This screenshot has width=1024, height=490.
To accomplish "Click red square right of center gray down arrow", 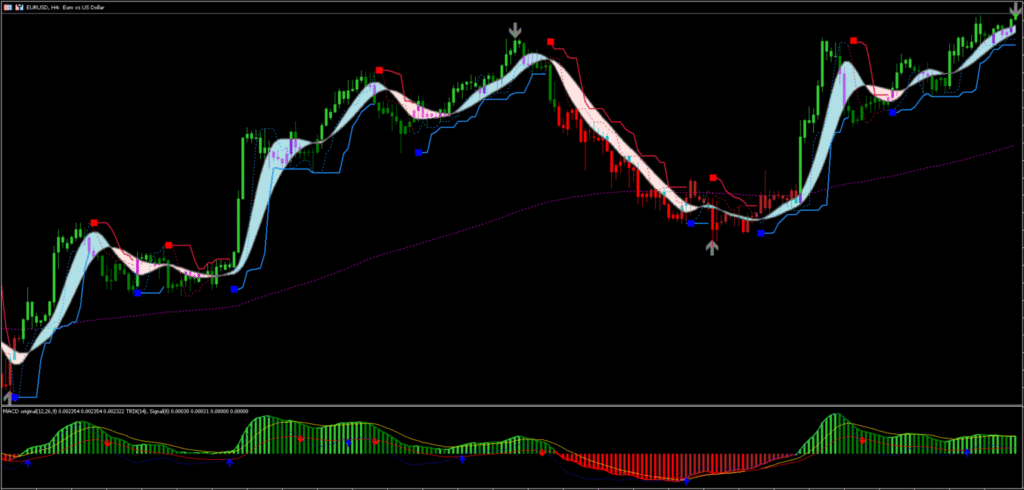I will [x=550, y=41].
